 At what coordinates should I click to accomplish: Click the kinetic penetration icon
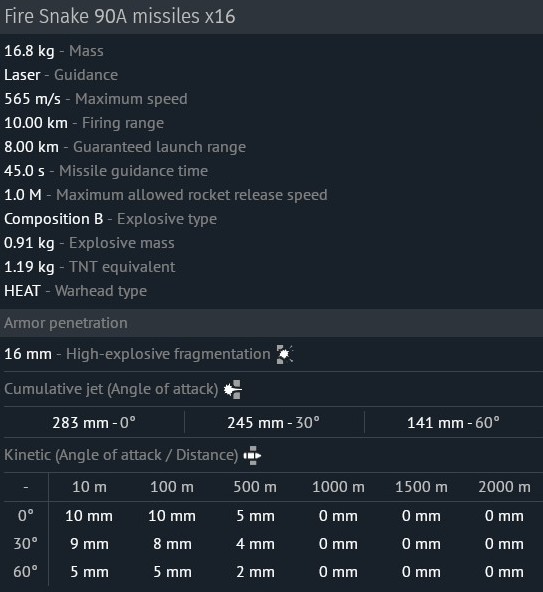point(252,455)
